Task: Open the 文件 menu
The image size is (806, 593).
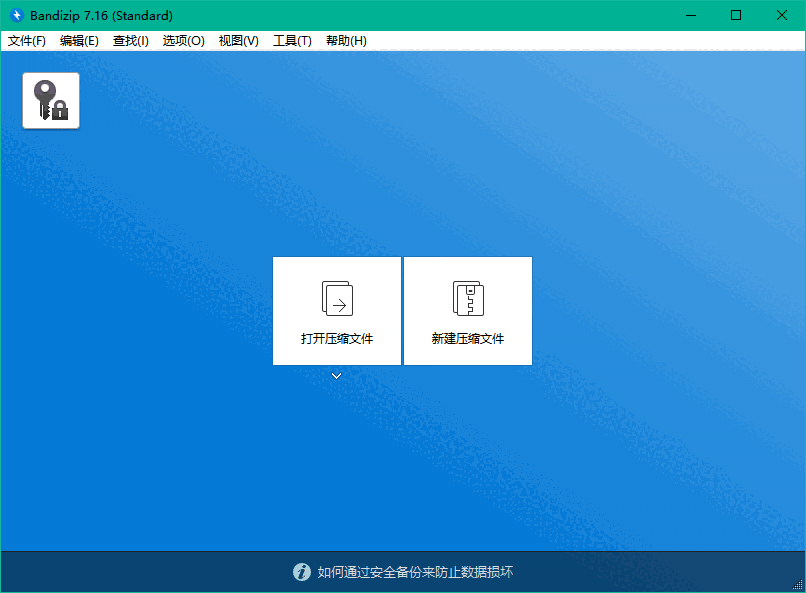Action: point(27,41)
